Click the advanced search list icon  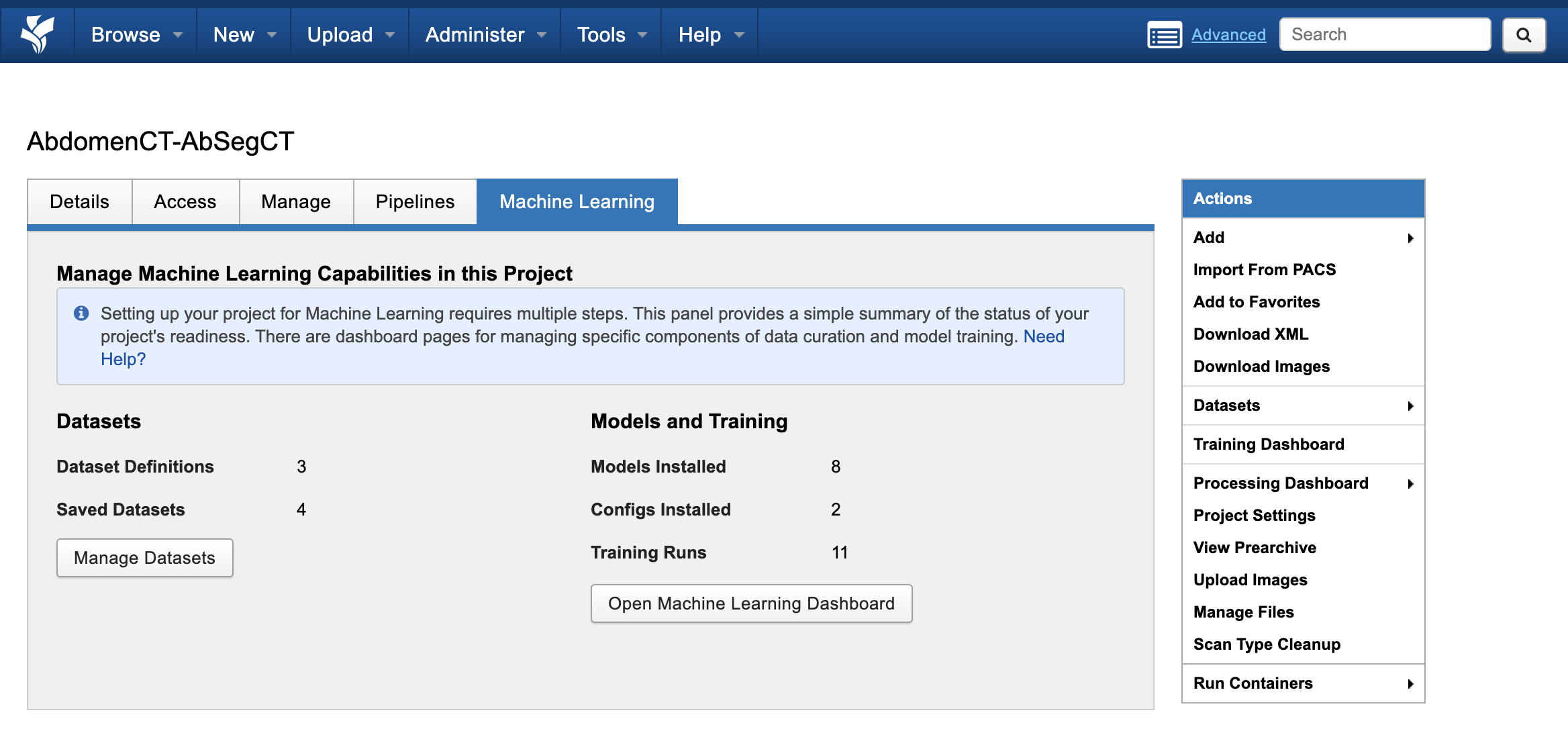click(1164, 35)
